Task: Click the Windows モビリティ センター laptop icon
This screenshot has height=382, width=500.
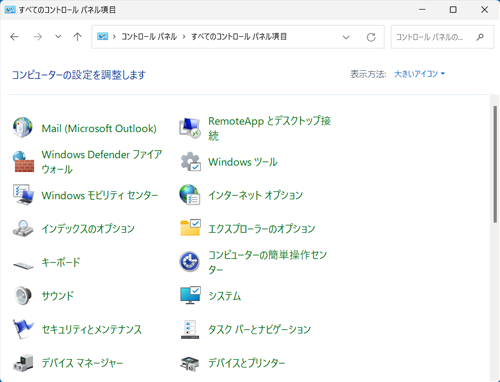Action: pos(23,195)
